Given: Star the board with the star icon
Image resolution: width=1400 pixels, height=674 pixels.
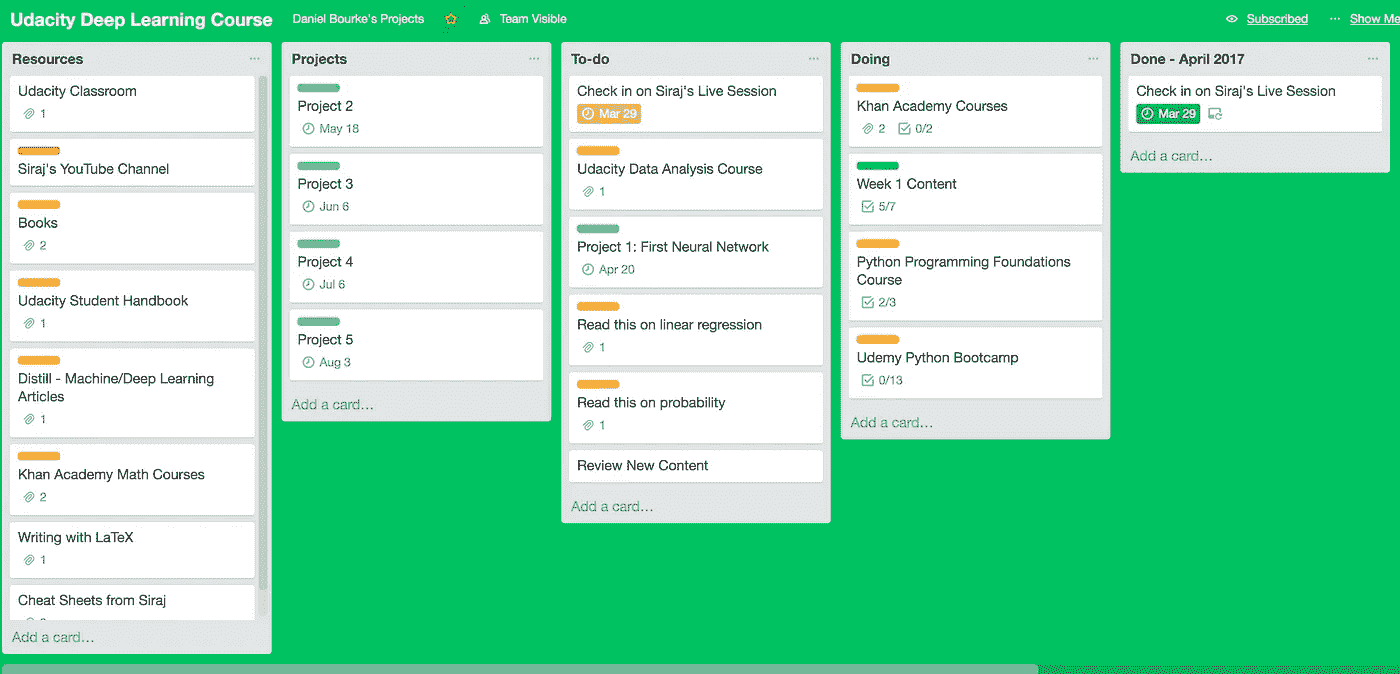Looking at the screenshot, I should (x=451, y=19).
